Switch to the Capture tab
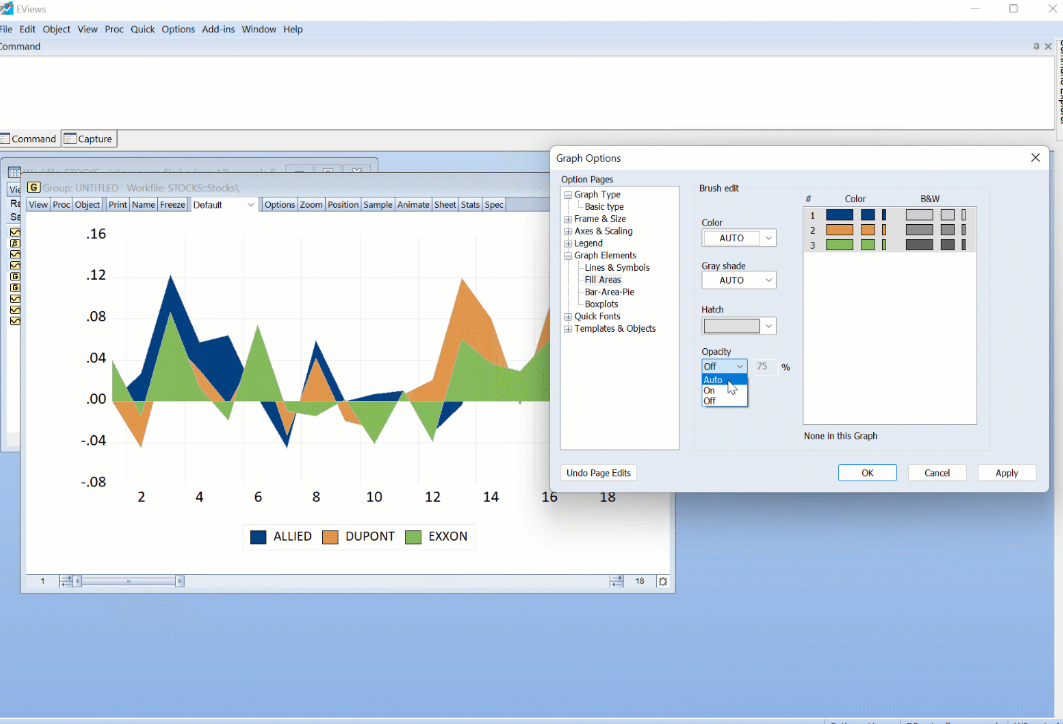 pos(89,138)
